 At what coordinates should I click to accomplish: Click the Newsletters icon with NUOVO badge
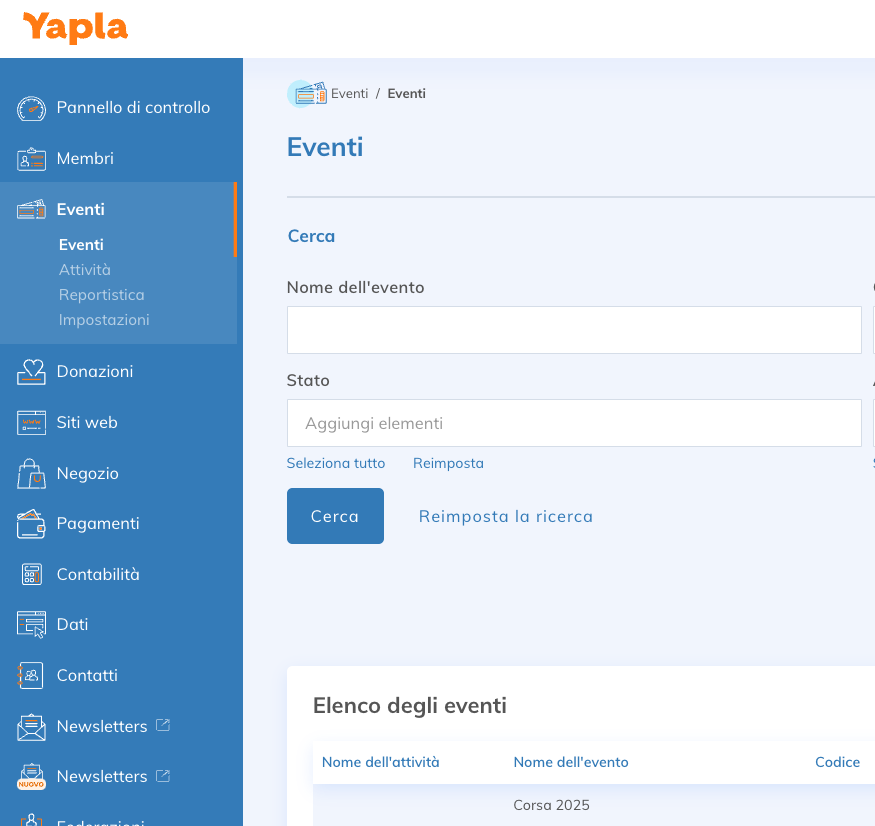(31, 777)
